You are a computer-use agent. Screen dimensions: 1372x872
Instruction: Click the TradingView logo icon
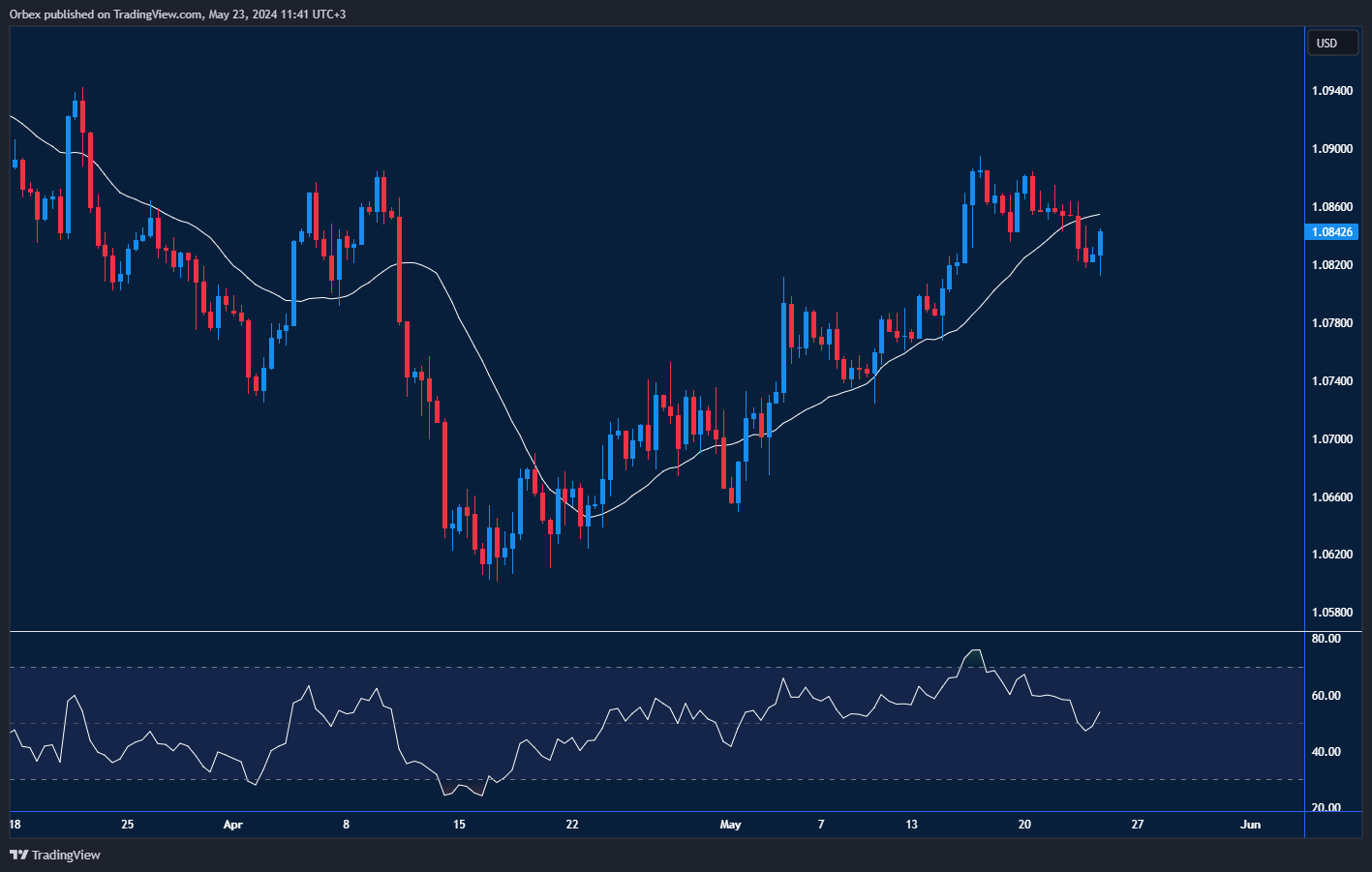point(18,855)
